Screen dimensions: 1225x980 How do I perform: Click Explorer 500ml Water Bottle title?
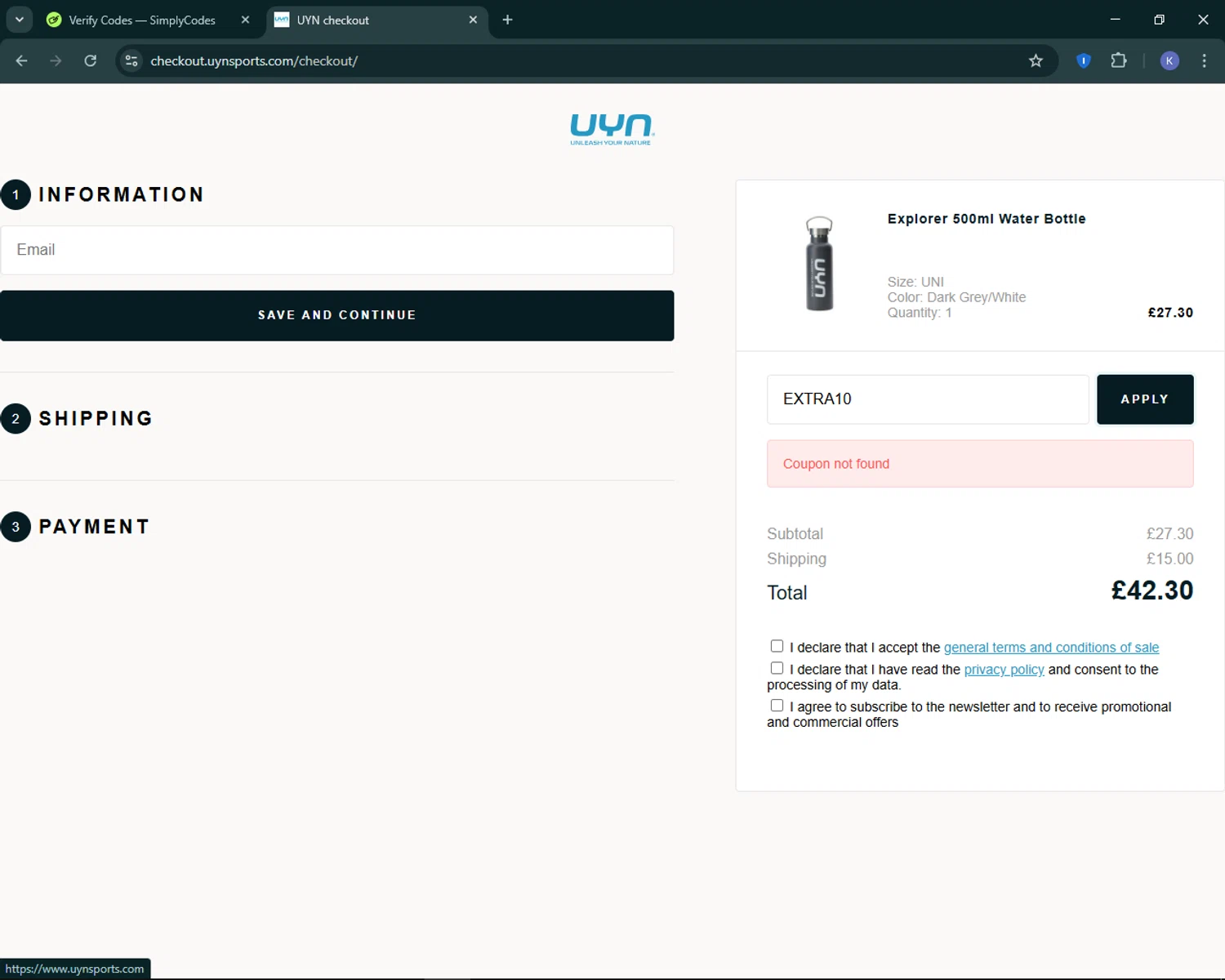click(x=987, y=219)
